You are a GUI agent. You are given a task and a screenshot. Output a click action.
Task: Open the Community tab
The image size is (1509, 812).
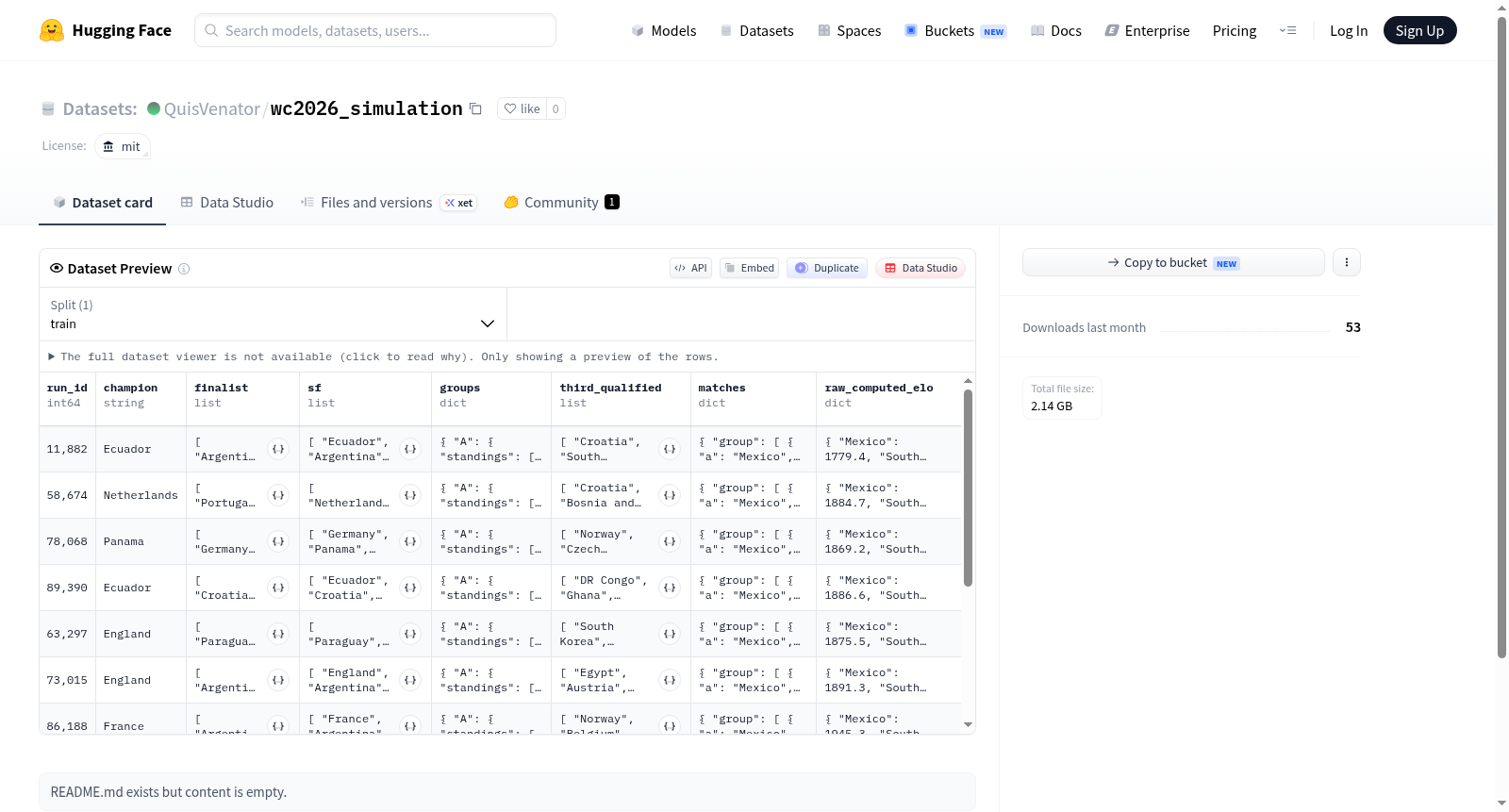562,203
